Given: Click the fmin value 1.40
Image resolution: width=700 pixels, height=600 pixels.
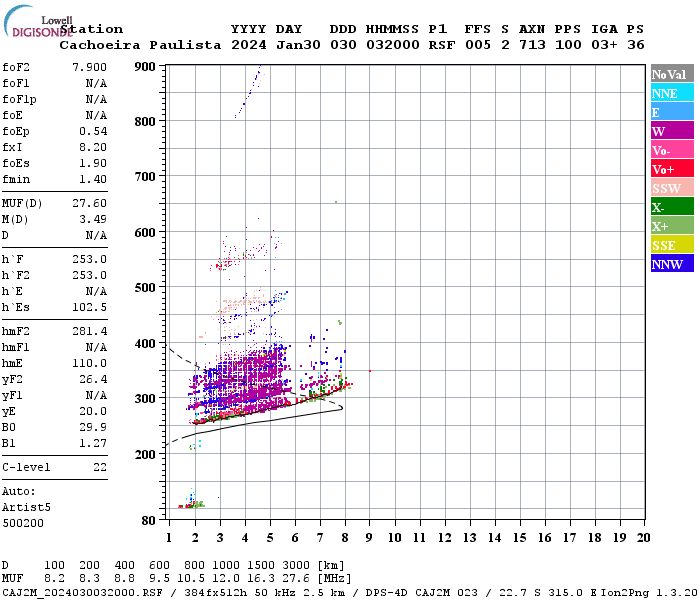Looking at the screenshot, I should (x=93, y=179).
